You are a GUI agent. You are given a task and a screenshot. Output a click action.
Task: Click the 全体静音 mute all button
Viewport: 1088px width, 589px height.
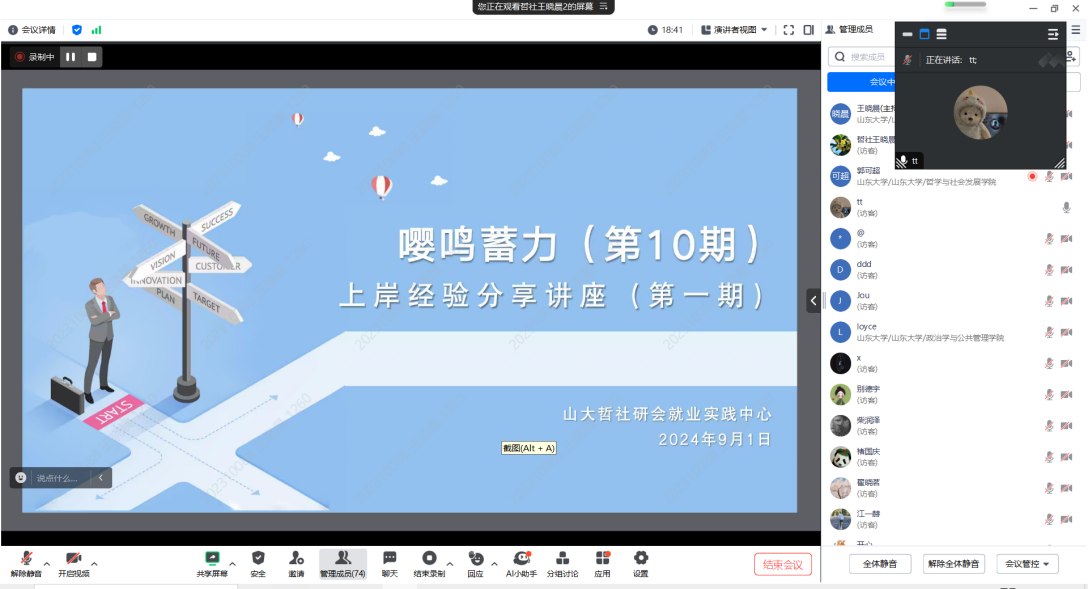click(879, 565)
